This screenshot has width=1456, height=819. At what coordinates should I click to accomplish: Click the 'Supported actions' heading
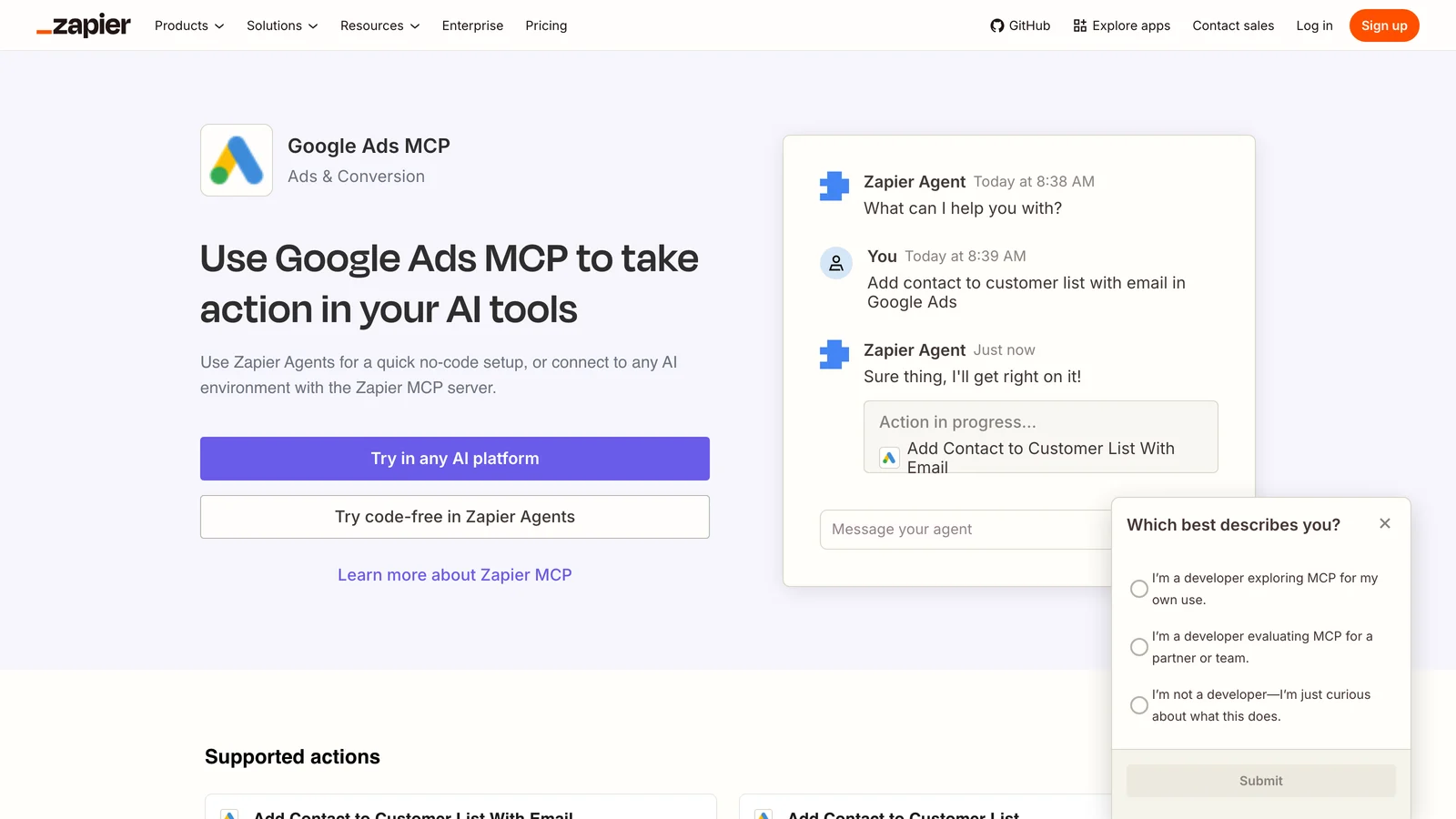[292, 757]
